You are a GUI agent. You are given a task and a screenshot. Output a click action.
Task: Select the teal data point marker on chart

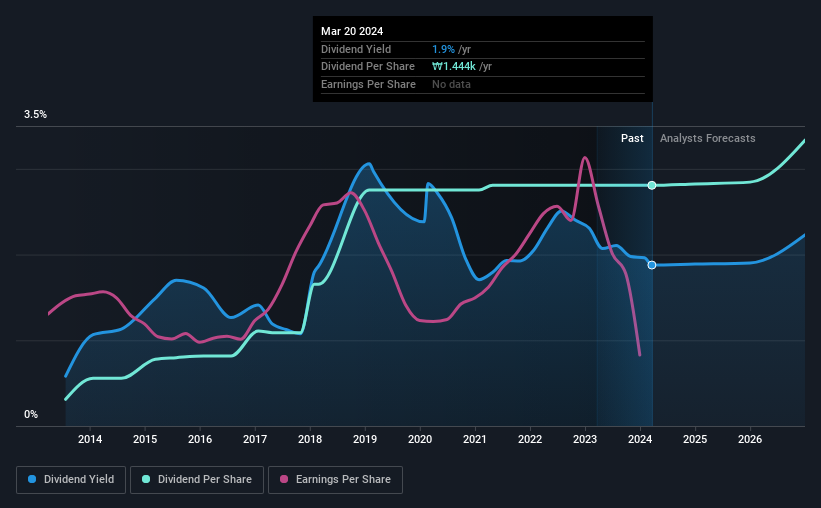[652, 185]
